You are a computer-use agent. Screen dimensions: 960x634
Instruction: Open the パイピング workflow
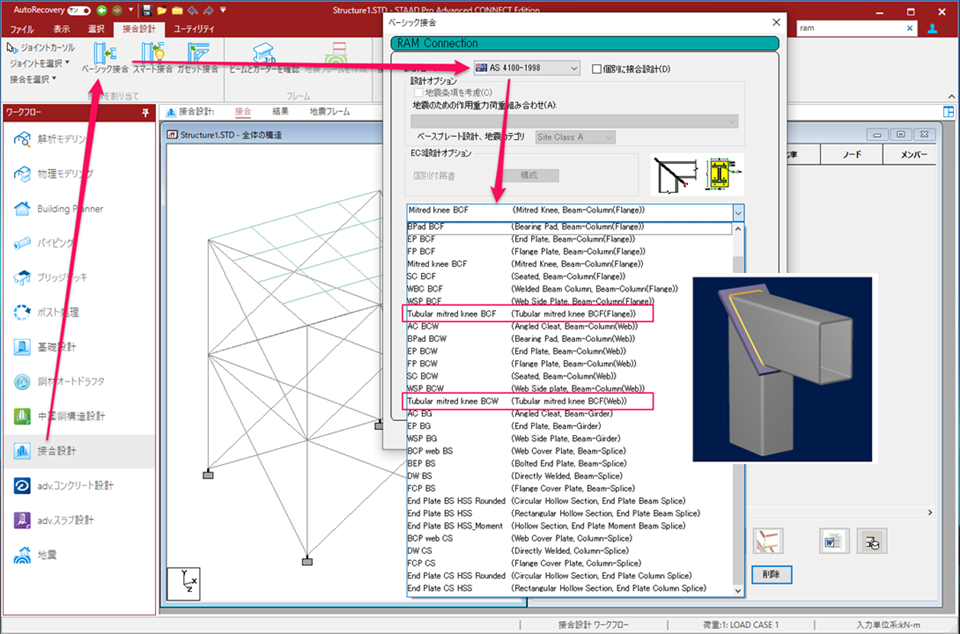80,243
